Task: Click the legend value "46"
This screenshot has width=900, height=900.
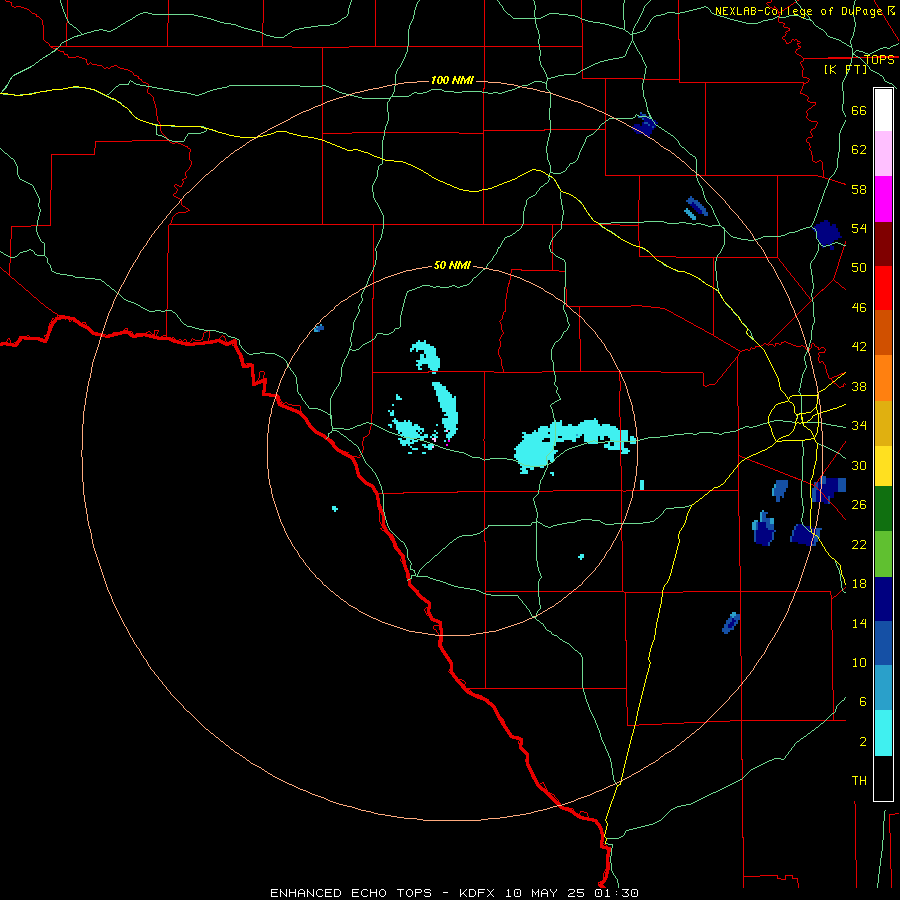Action: click(x=859, y=308)
